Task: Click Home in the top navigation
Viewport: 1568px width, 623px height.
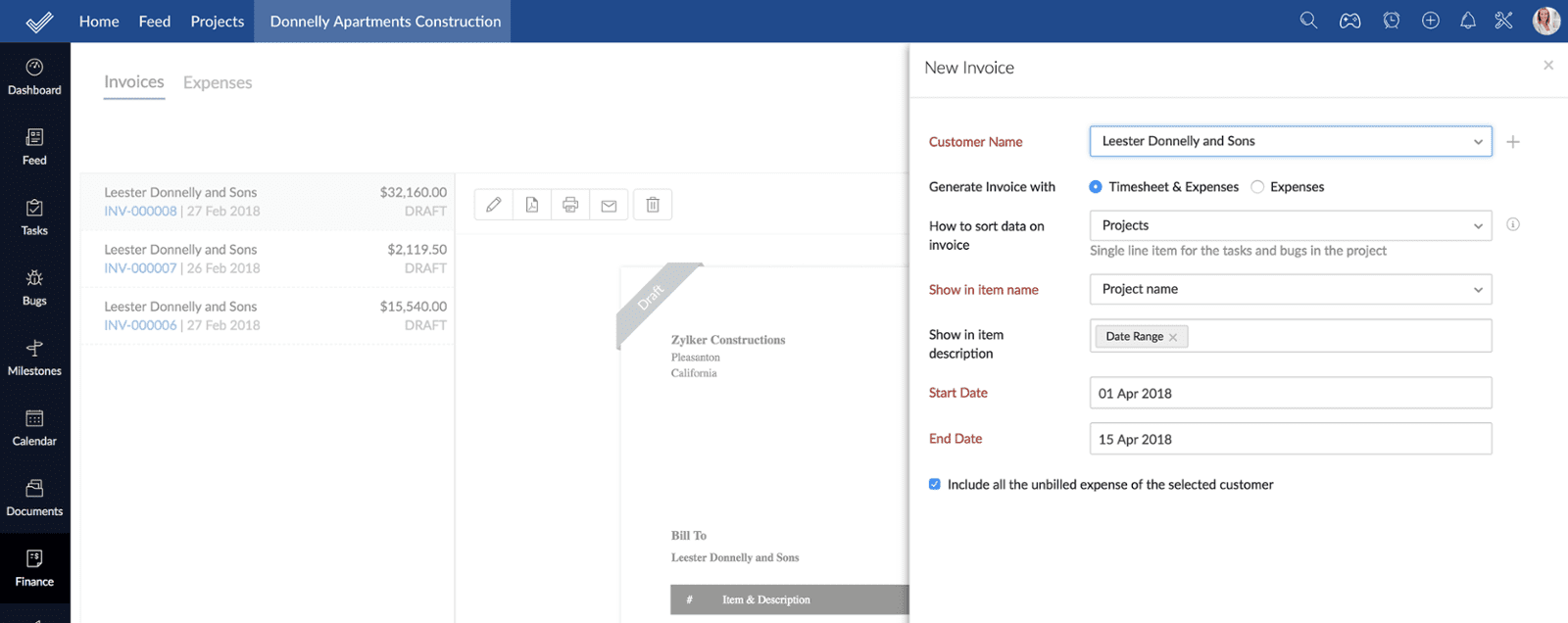Action: (x=99, y=21)
